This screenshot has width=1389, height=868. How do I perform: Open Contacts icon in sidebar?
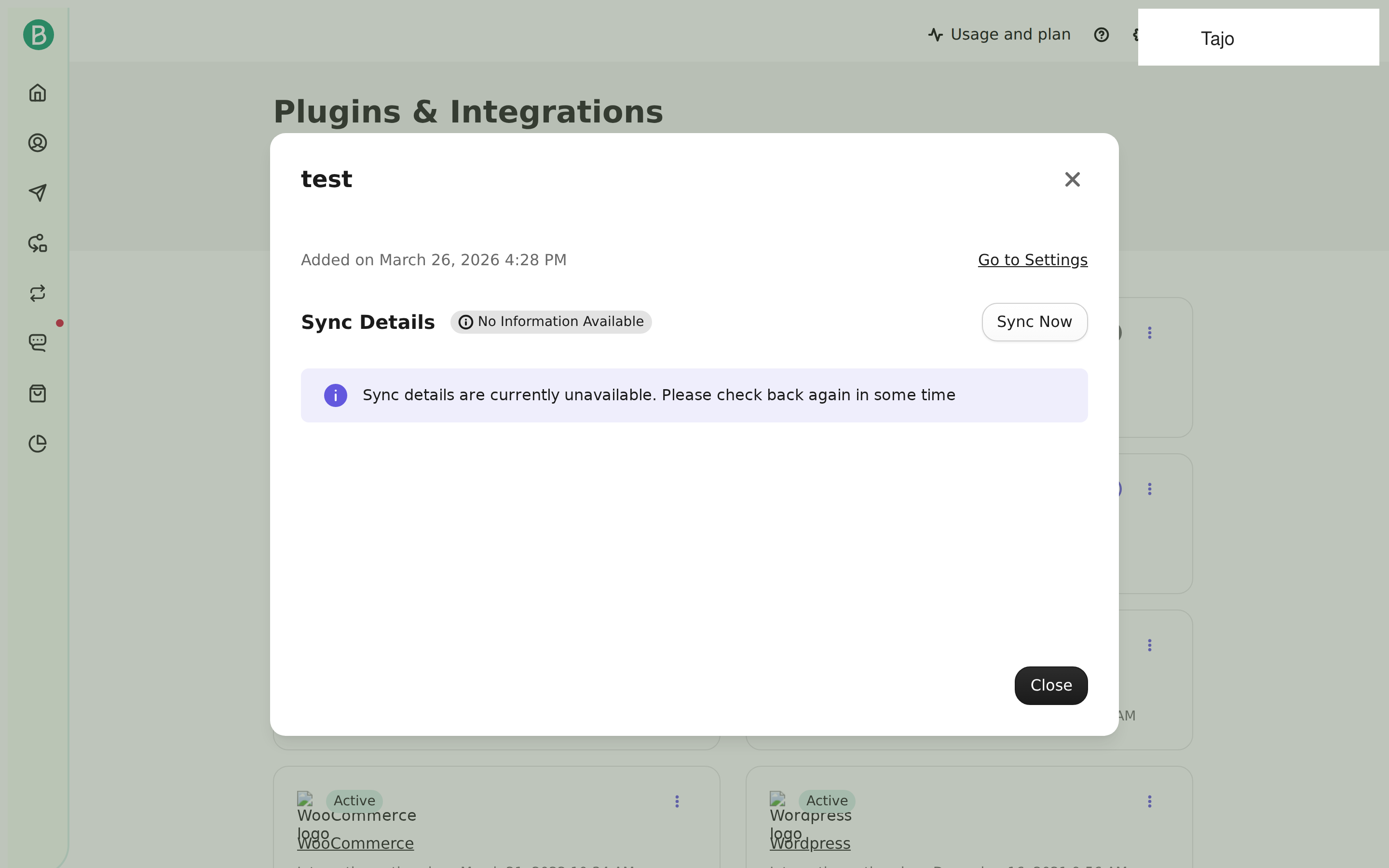click(37, 142)
